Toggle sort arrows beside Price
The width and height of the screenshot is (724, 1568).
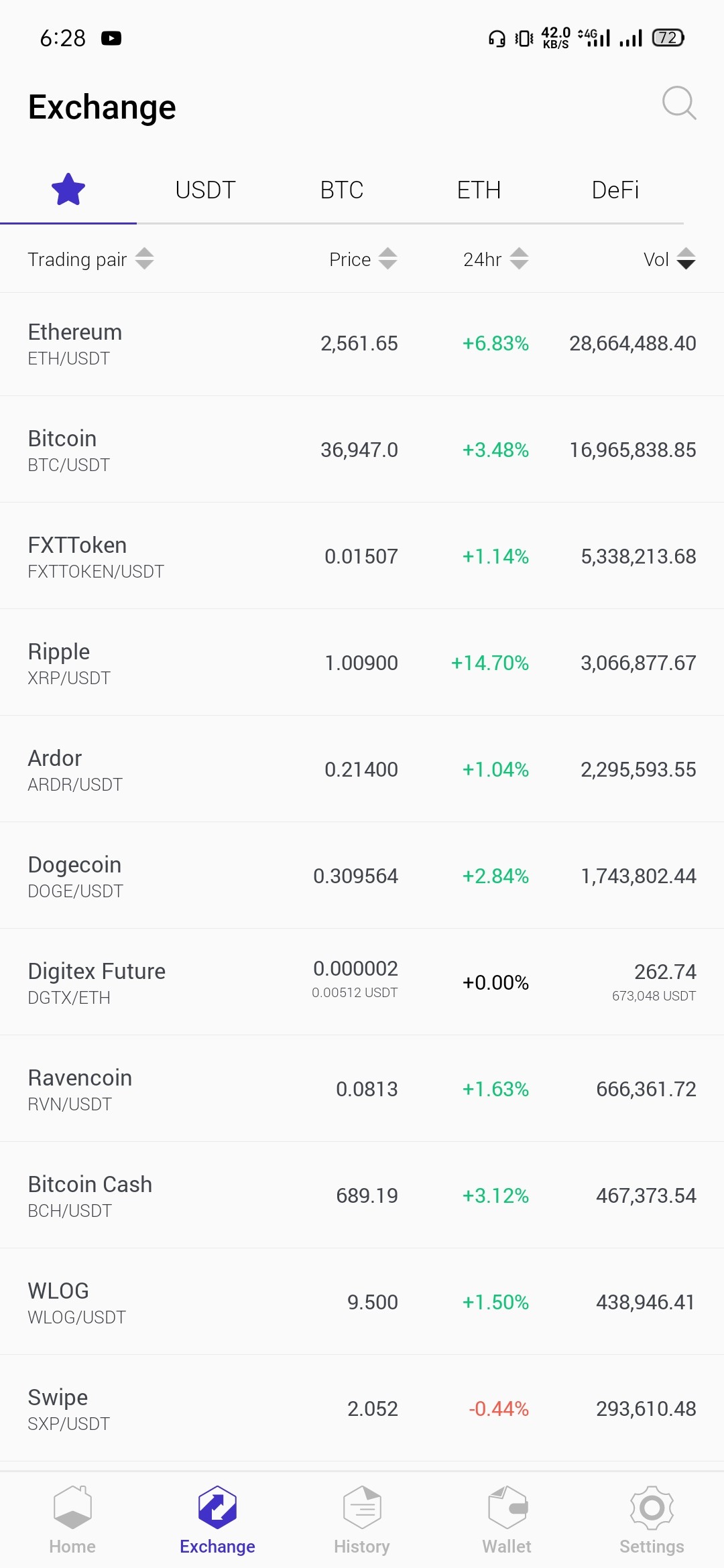point(387,259)
